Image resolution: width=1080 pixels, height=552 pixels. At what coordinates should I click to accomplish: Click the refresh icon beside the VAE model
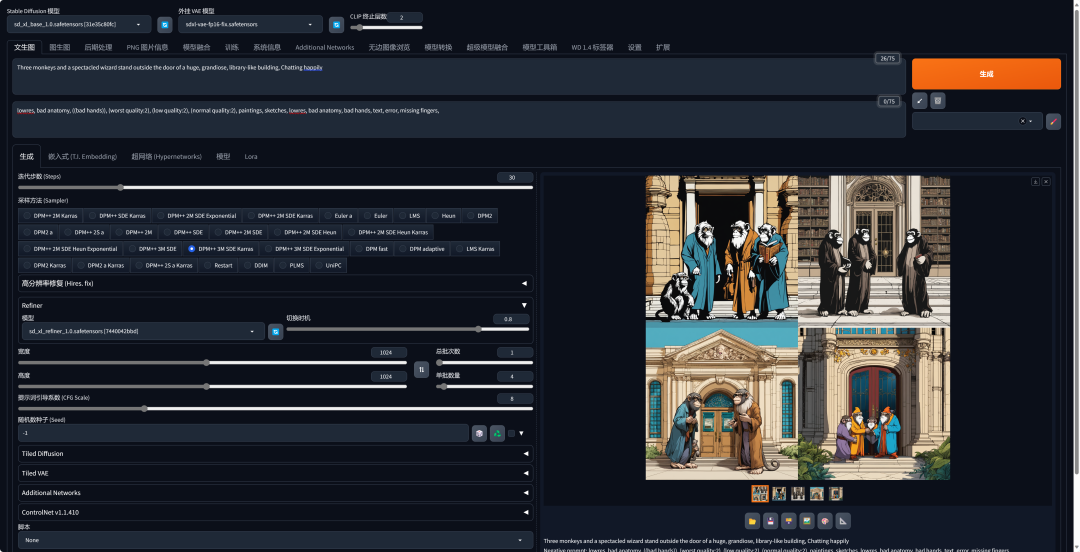pos(336,24)
